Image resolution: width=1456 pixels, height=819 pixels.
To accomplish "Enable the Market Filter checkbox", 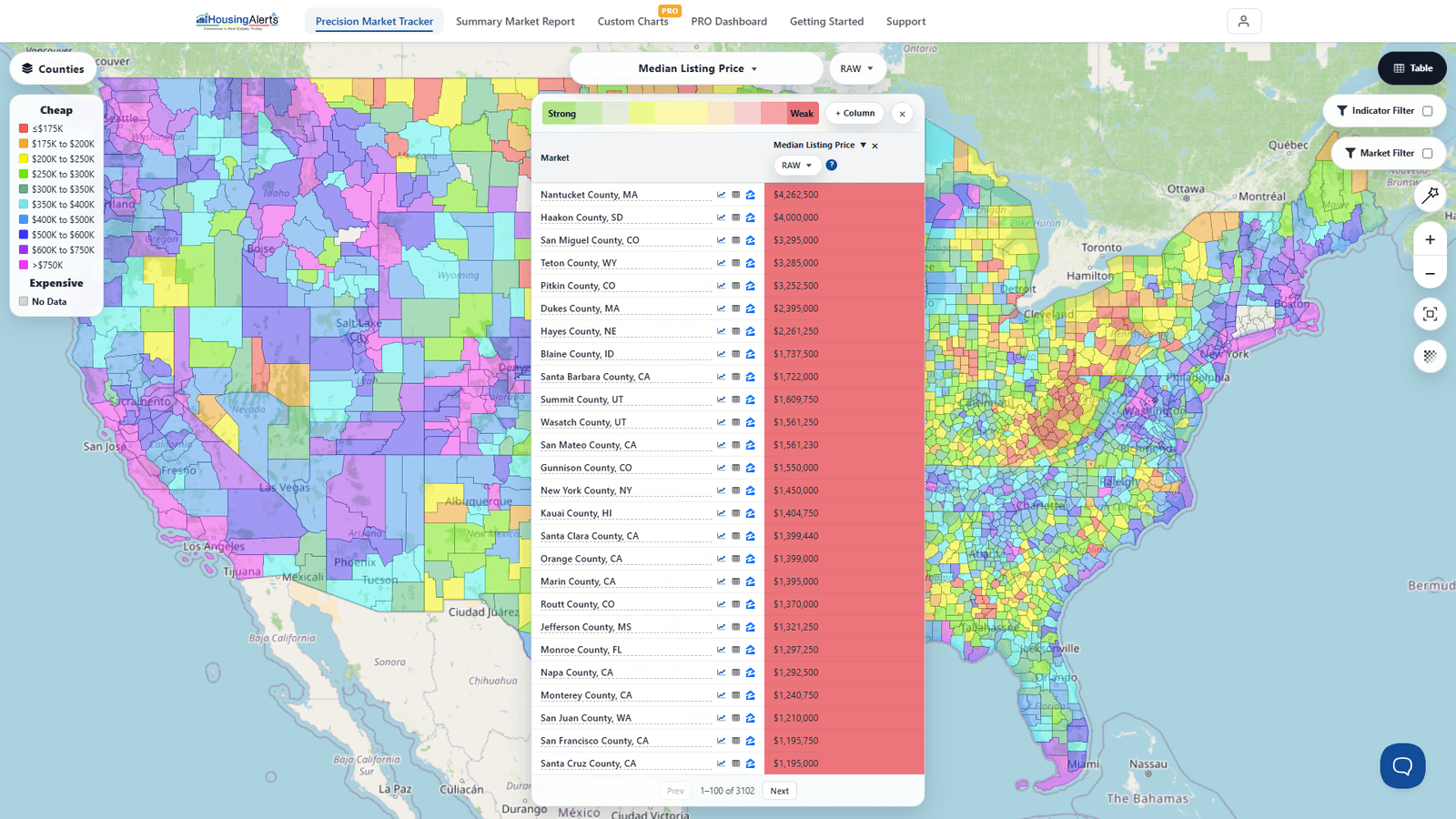I will click(x=1428, y=154).
